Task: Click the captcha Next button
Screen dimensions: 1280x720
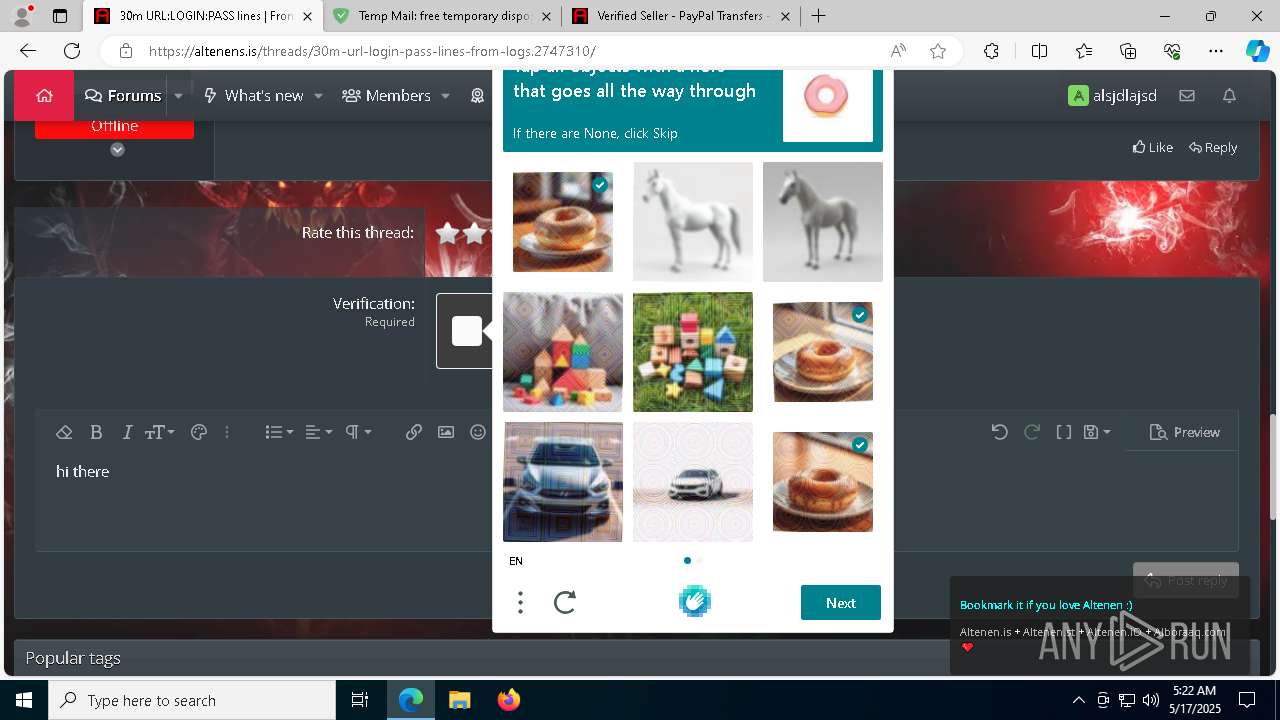Action: pyautogui.click(x=841, y=603)
